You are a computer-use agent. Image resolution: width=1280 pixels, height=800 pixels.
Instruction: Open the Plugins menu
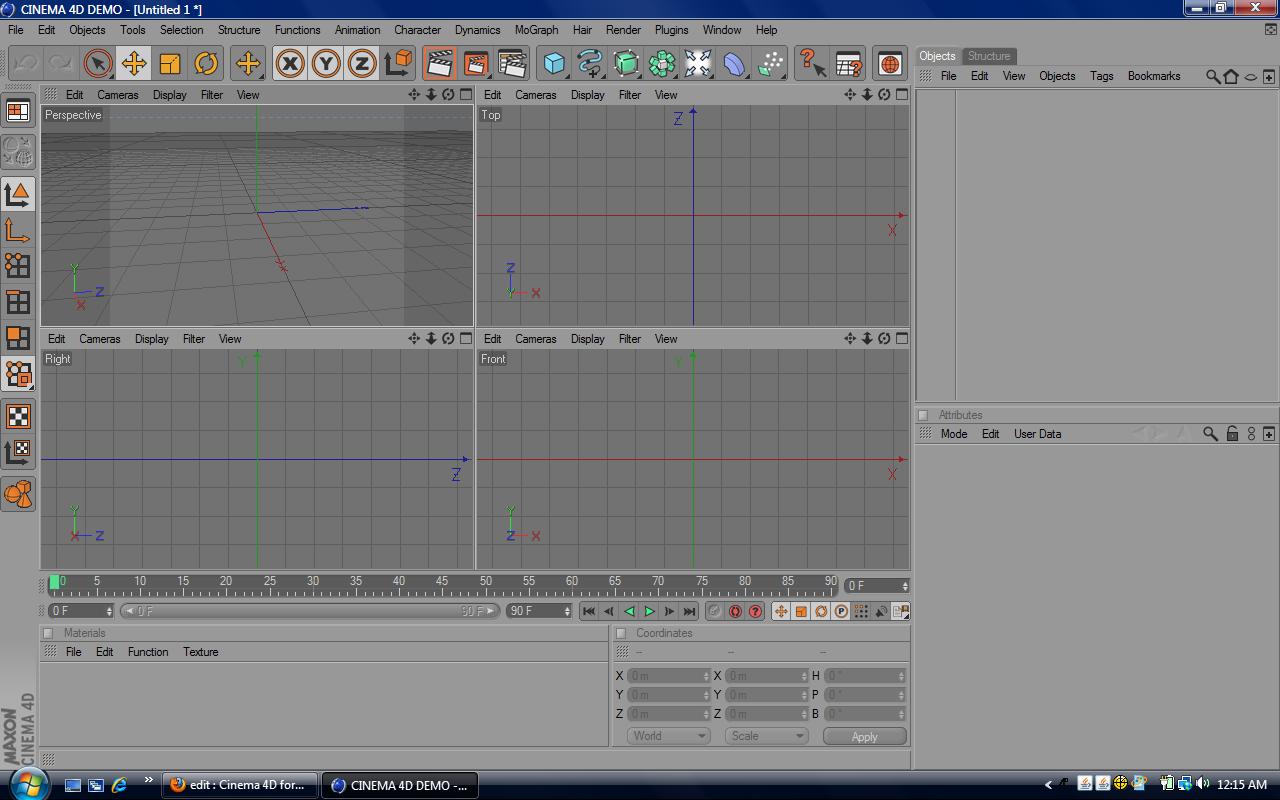[x=671, y=30]
